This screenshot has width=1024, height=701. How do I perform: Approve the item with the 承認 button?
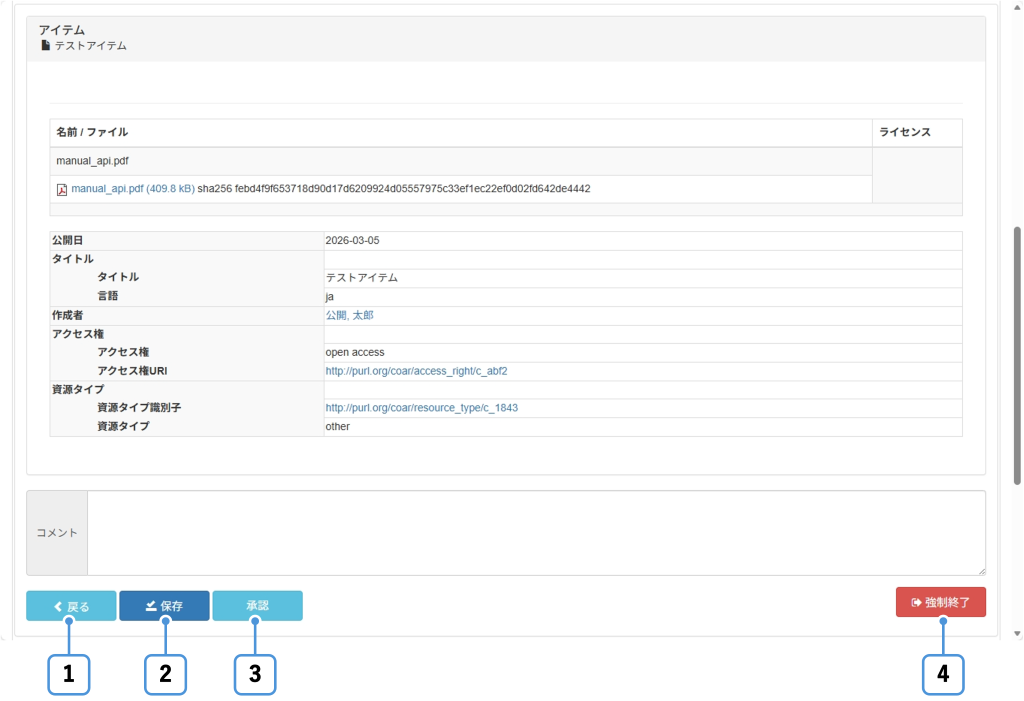257,606
